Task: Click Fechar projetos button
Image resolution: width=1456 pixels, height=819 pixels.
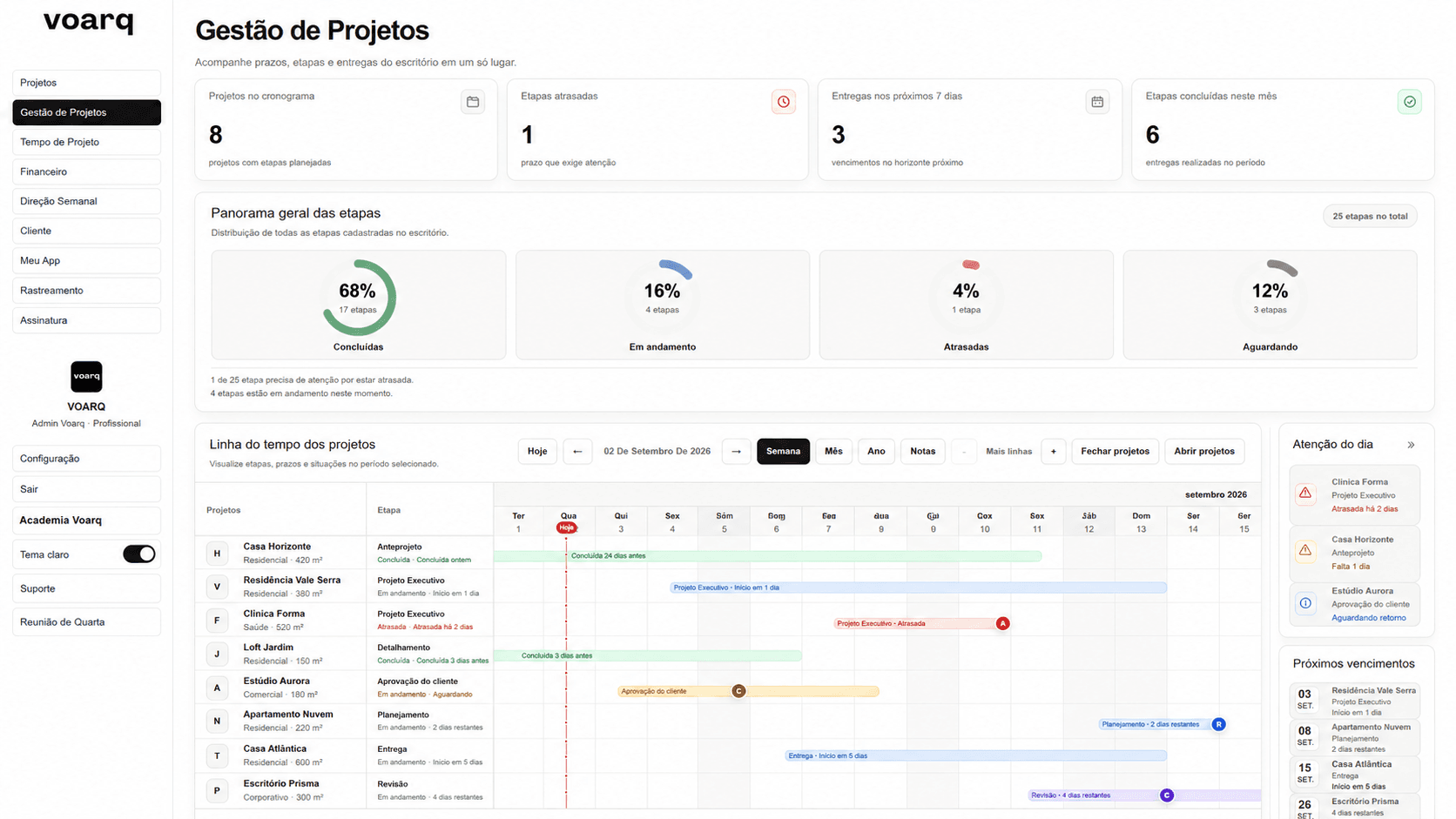Action: pos(1115,451)
